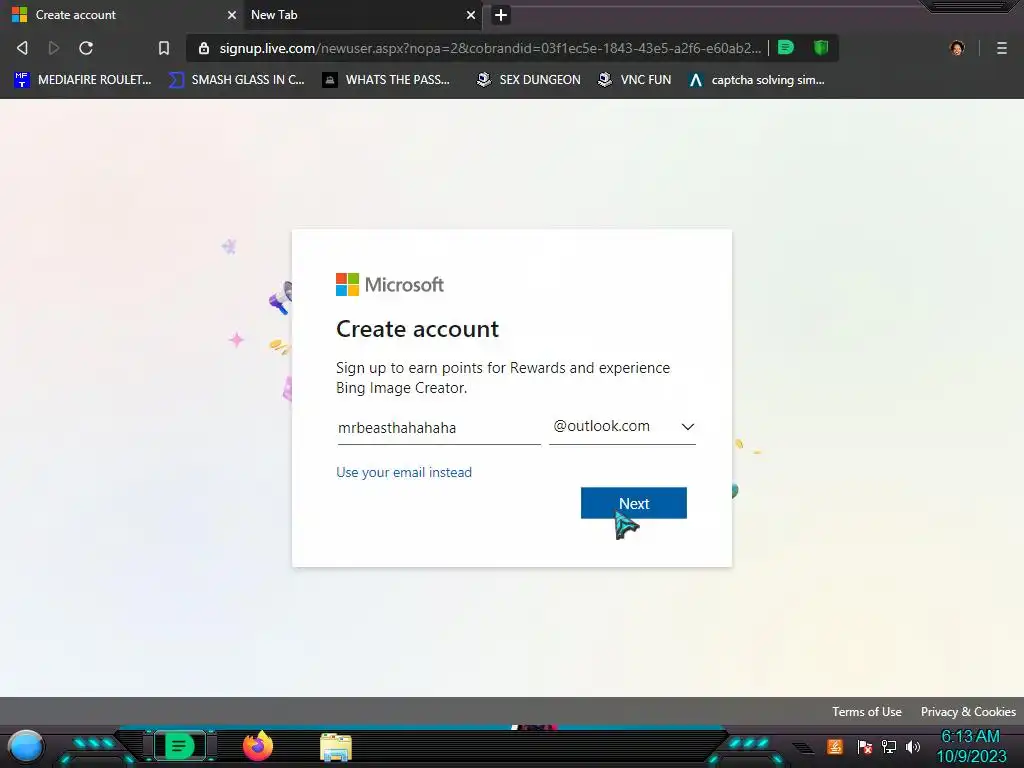This screenshot has height=768, width=1024.
Task: Open the green chat extension icon in address bar
Action: pyautogui.click(x=786, y=47)
